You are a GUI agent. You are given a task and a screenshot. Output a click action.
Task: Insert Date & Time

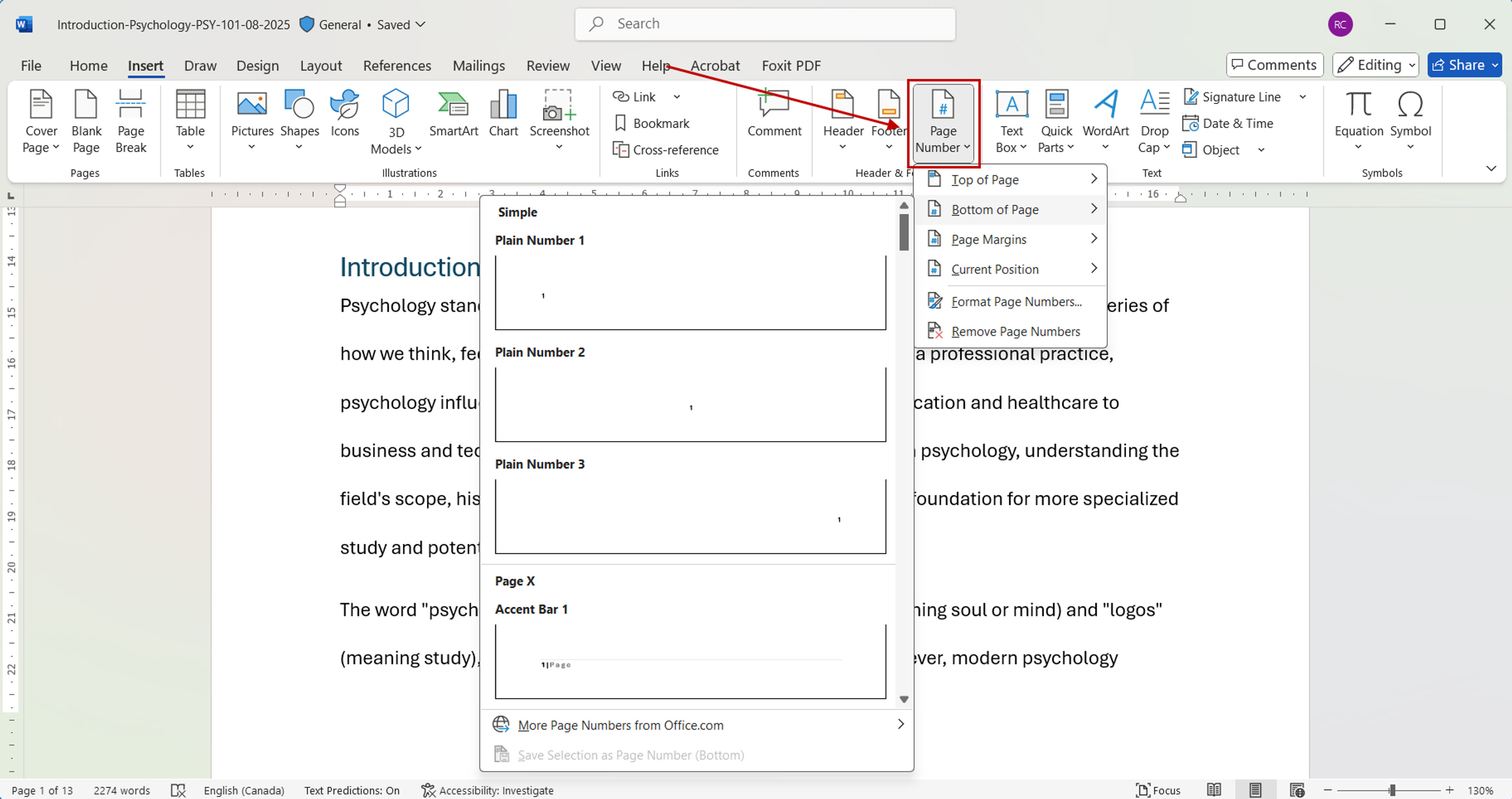click(1228, 123)
